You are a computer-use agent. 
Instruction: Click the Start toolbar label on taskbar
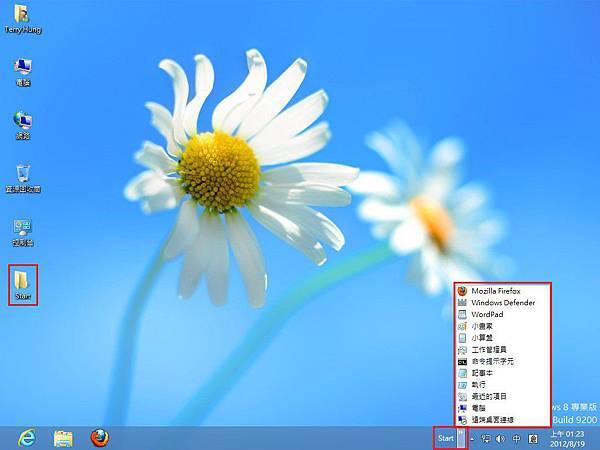click(446, 439)
